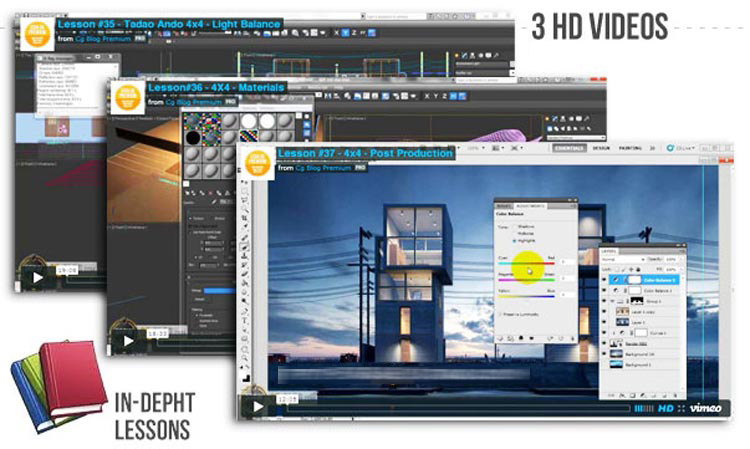Hide the Color Balance 2 layer
The image size is (750, 449).
click(605, 280)
